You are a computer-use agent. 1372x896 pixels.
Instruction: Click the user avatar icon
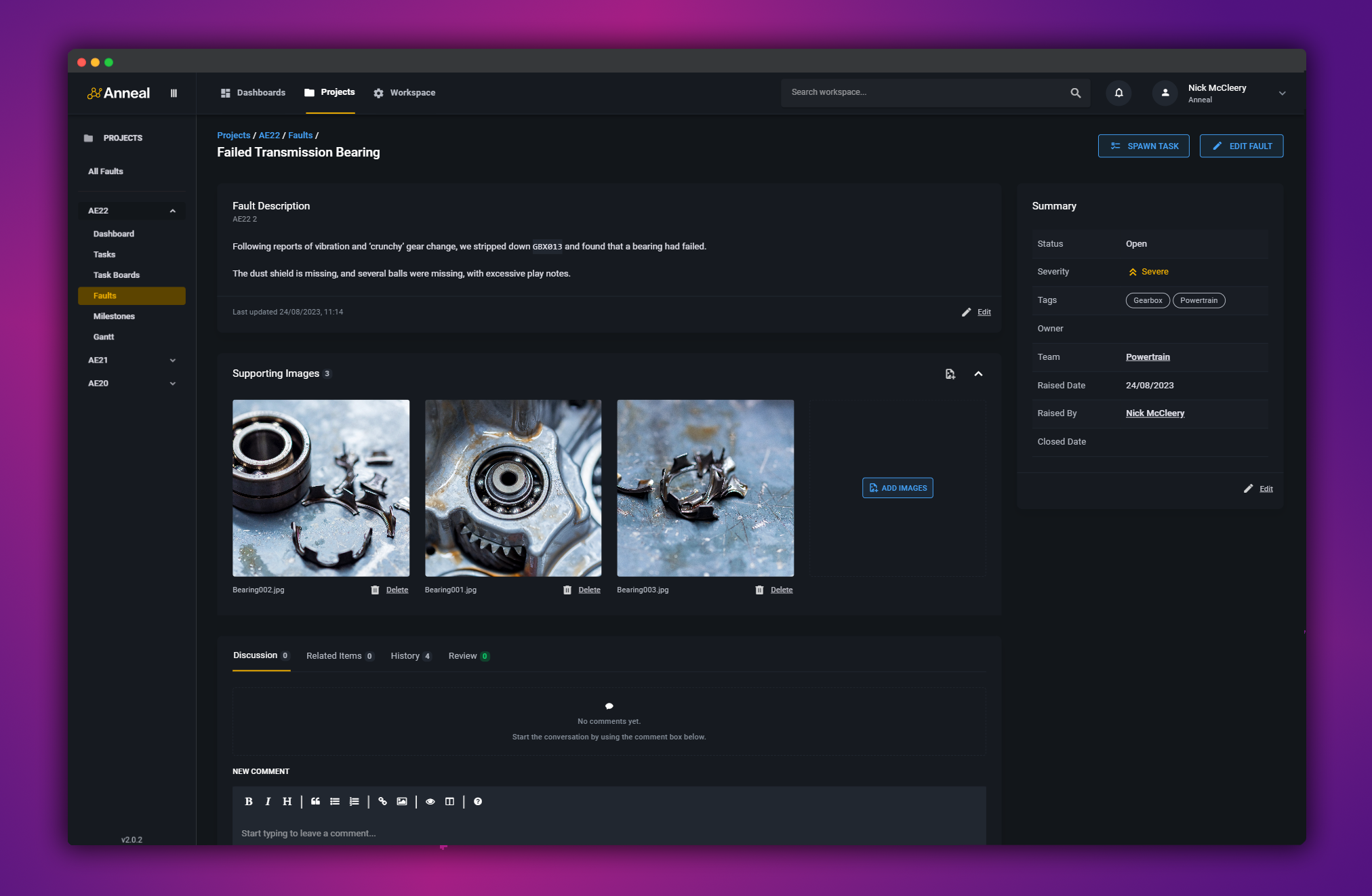coord(1165,93)
